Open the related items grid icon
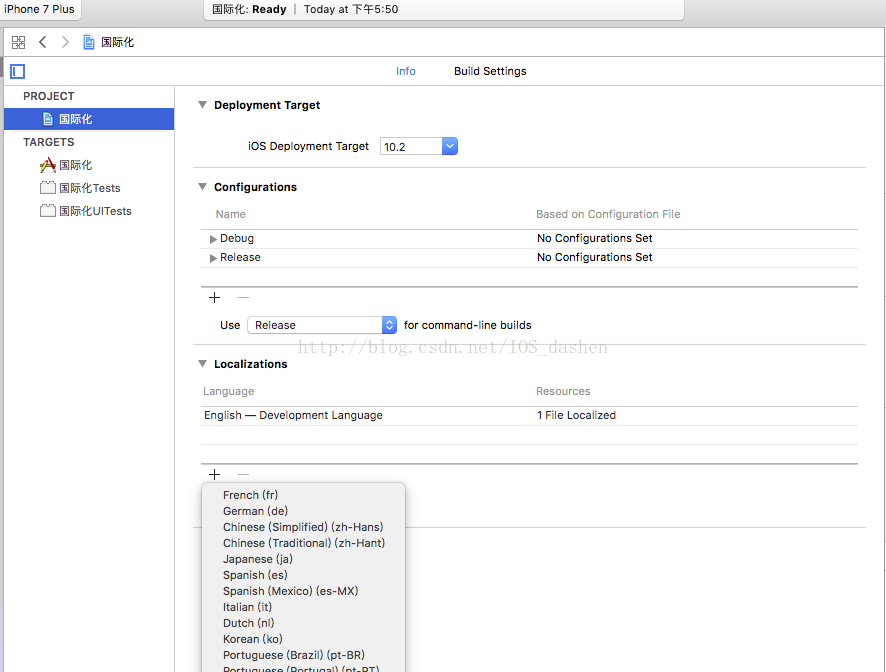The height and width of the screenshot is (672, 886). (19, 42)
